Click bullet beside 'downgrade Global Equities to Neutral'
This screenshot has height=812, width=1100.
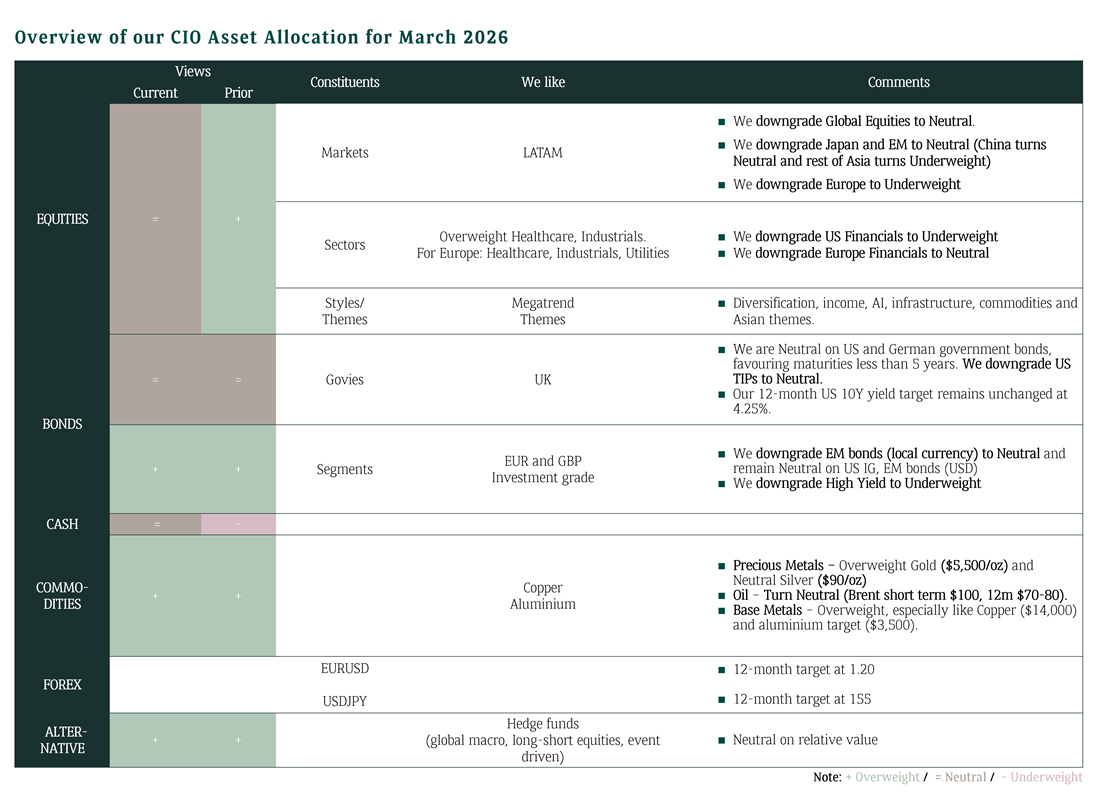point(721,122)
